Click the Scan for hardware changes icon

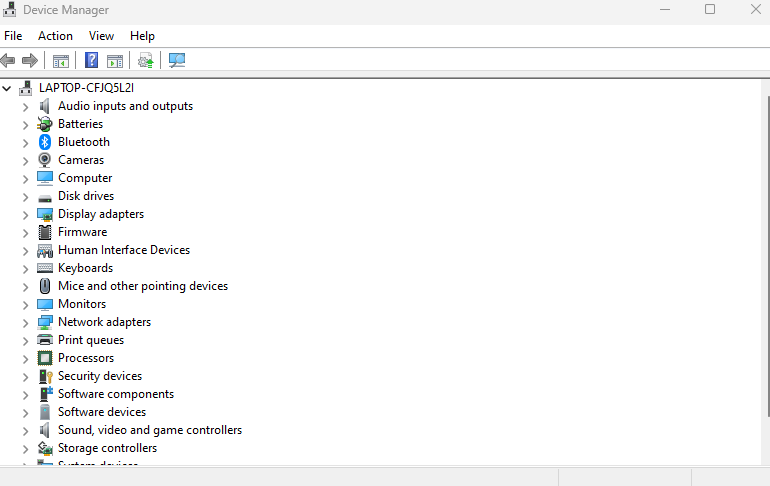coord(177,60)
